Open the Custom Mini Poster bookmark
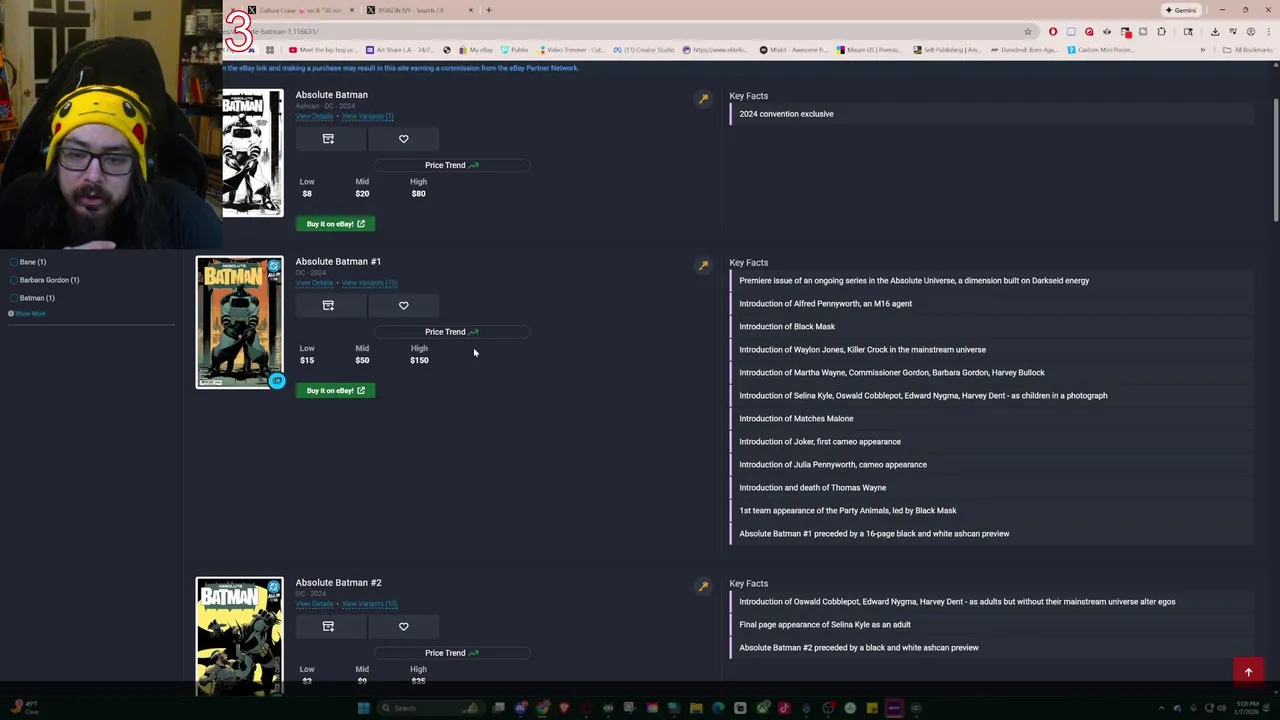The image size is (1280, 720). (1100, 50)
